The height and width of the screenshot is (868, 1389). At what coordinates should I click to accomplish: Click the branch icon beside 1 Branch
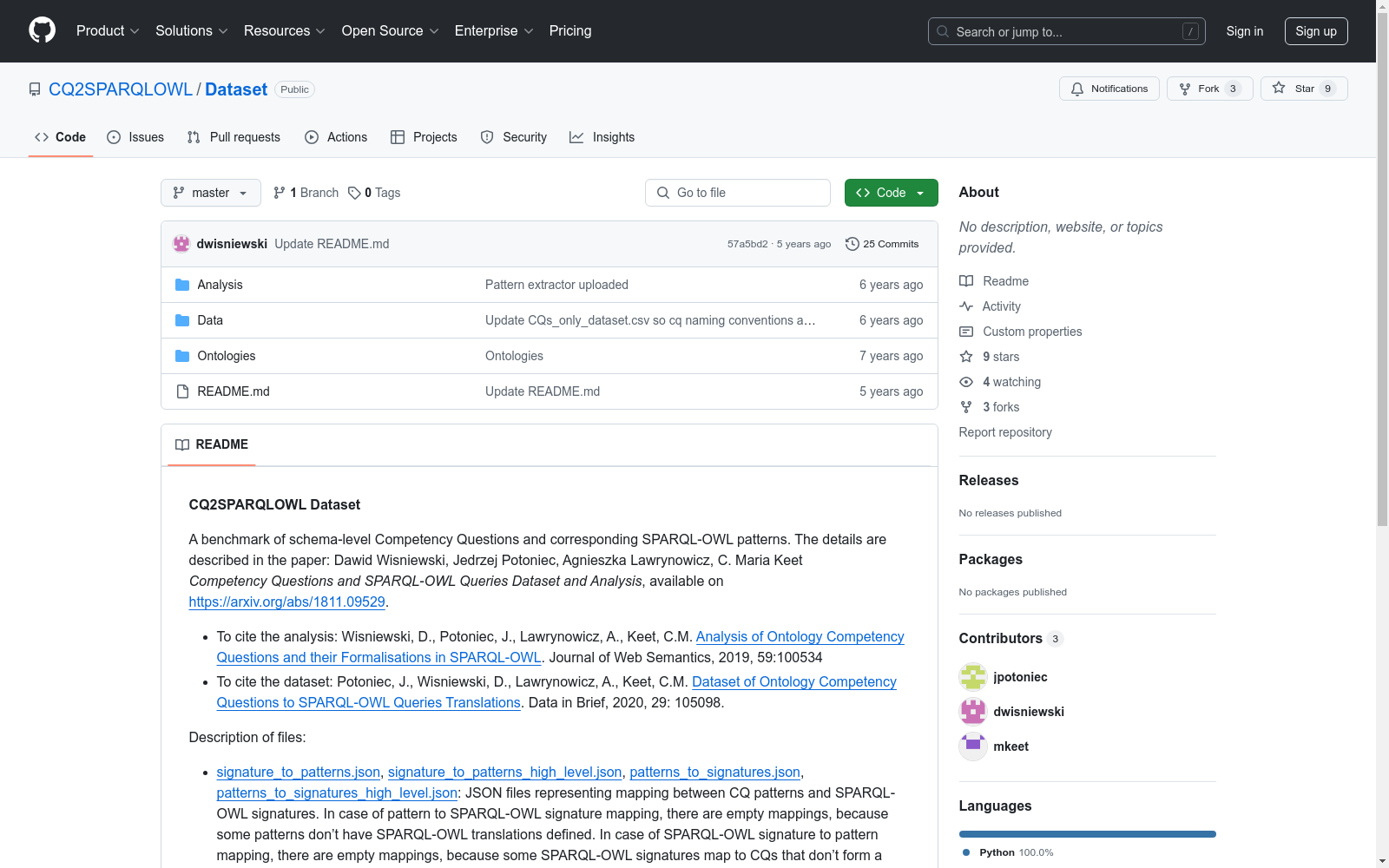click(x=280, y=193)
